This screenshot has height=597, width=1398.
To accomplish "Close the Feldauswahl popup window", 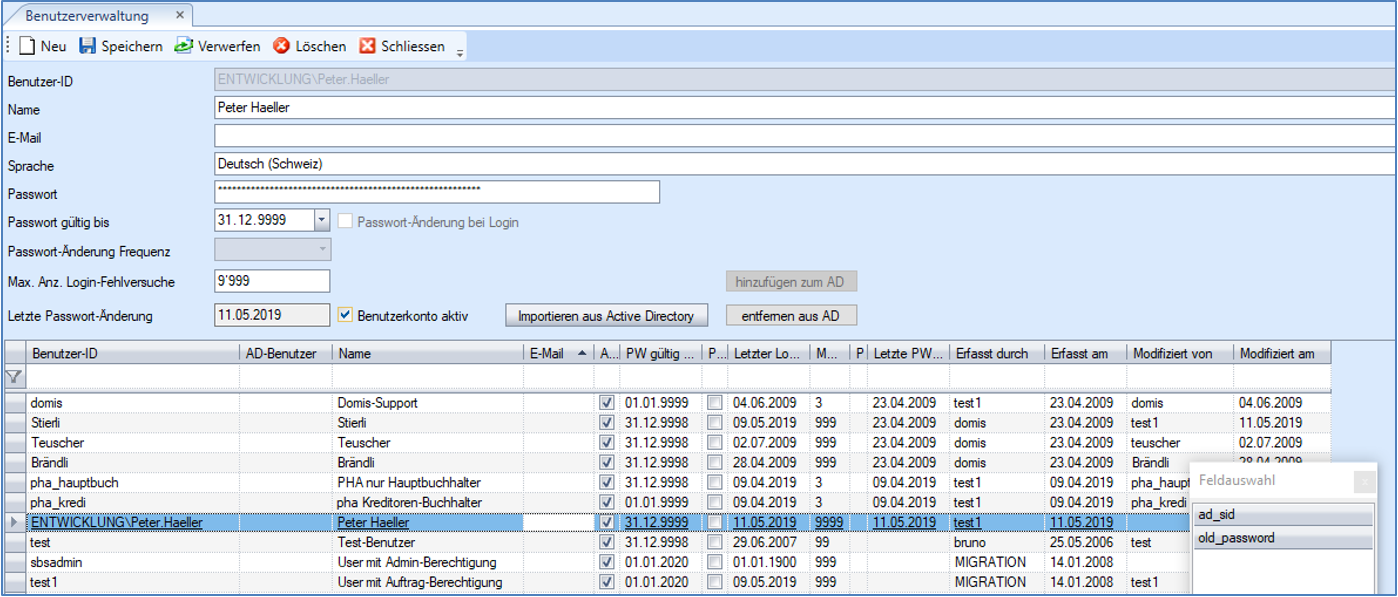I will click(x=1363, y=482).
